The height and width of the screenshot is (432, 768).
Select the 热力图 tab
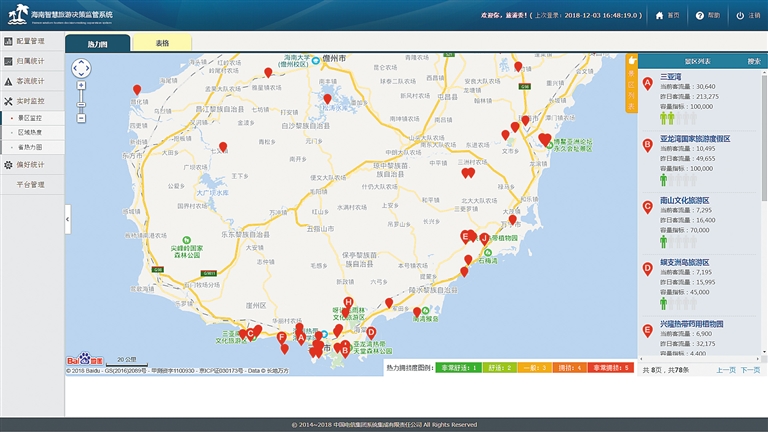click(x=97, y=43)
